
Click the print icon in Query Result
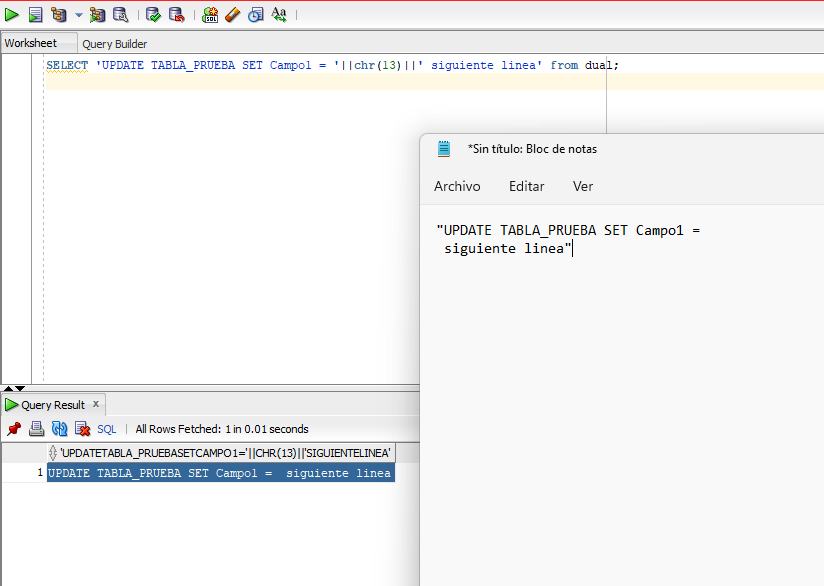click(36, 429)
